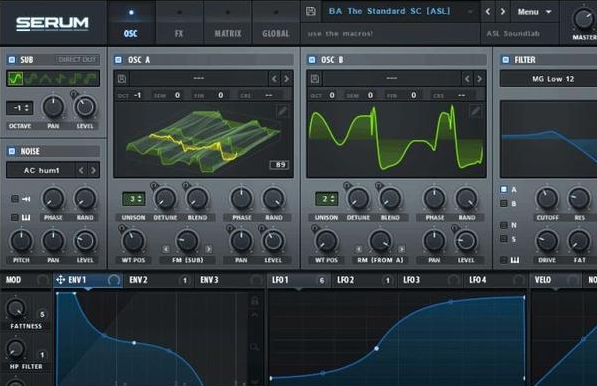Click OSC B wavetable save icon
Viewport: 597px width, 386px height.
[x=314, y=79]
